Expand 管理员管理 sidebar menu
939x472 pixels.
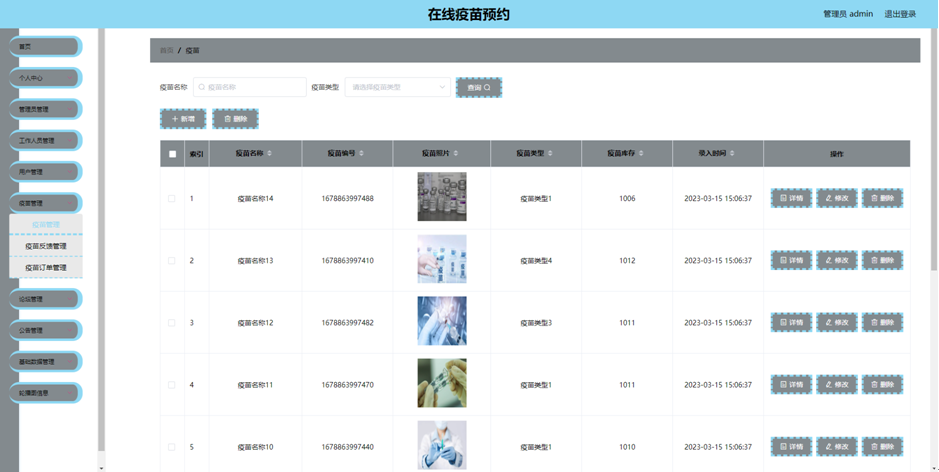tap(46, 109)
